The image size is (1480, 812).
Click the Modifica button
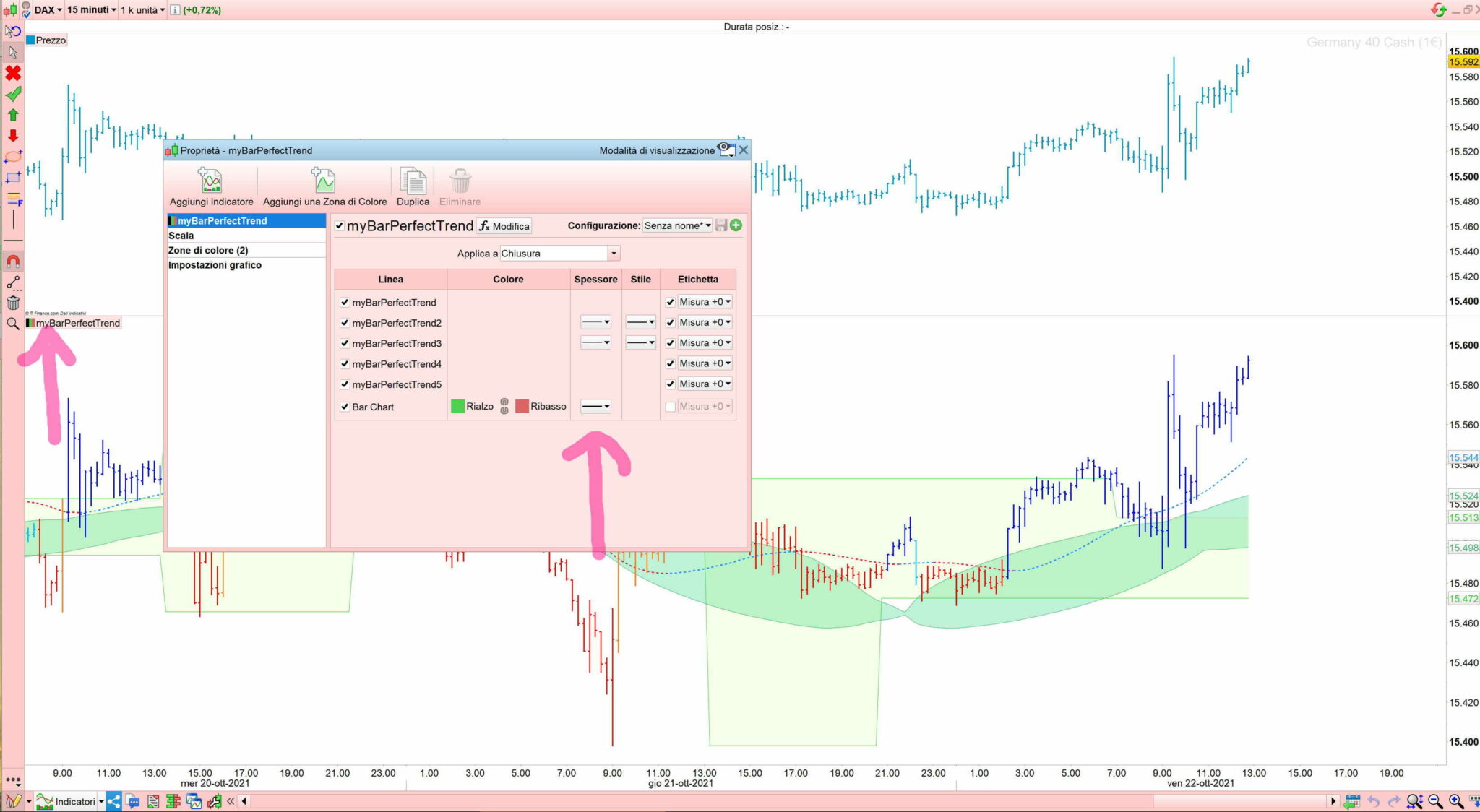click(504, 226)
